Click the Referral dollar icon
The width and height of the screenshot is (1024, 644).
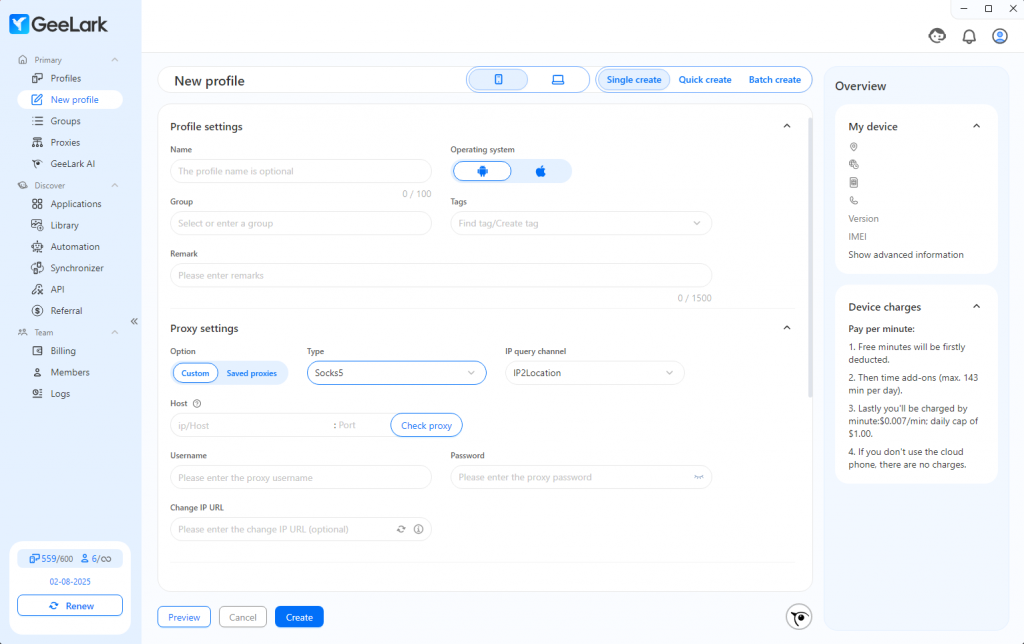point(37,311)
